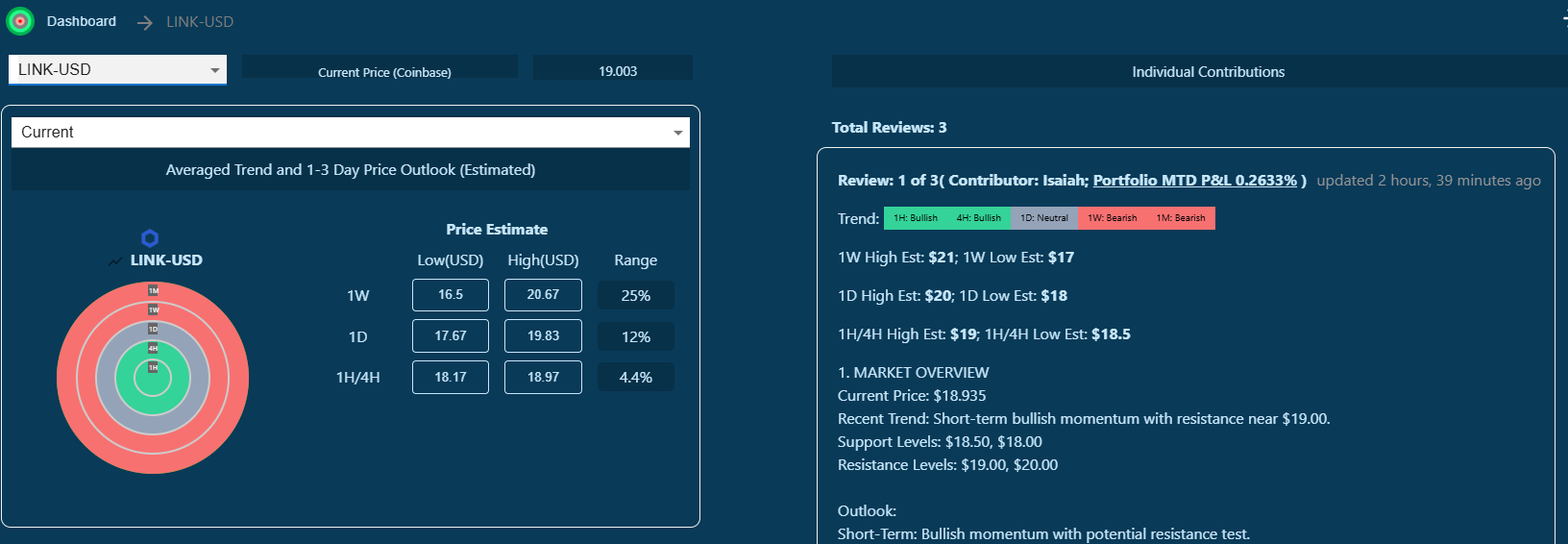Screen dimensions: 1568x544
Task: Click the green target logo icon
Action: pos(19,20)
